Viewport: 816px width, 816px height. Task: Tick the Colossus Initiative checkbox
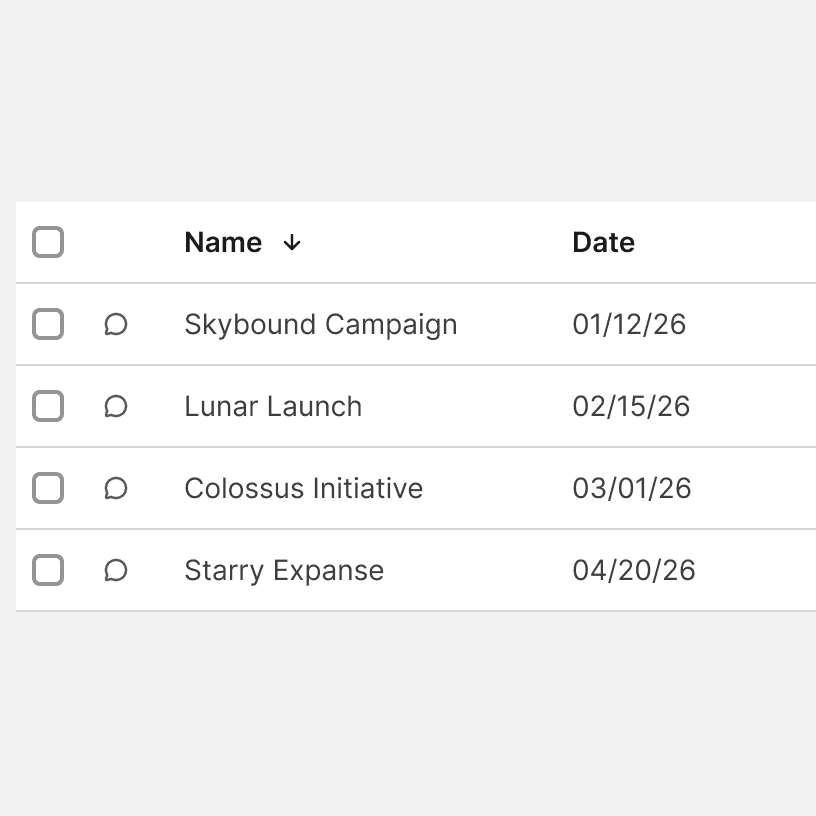pyautogui.click(x=48, y=488)
